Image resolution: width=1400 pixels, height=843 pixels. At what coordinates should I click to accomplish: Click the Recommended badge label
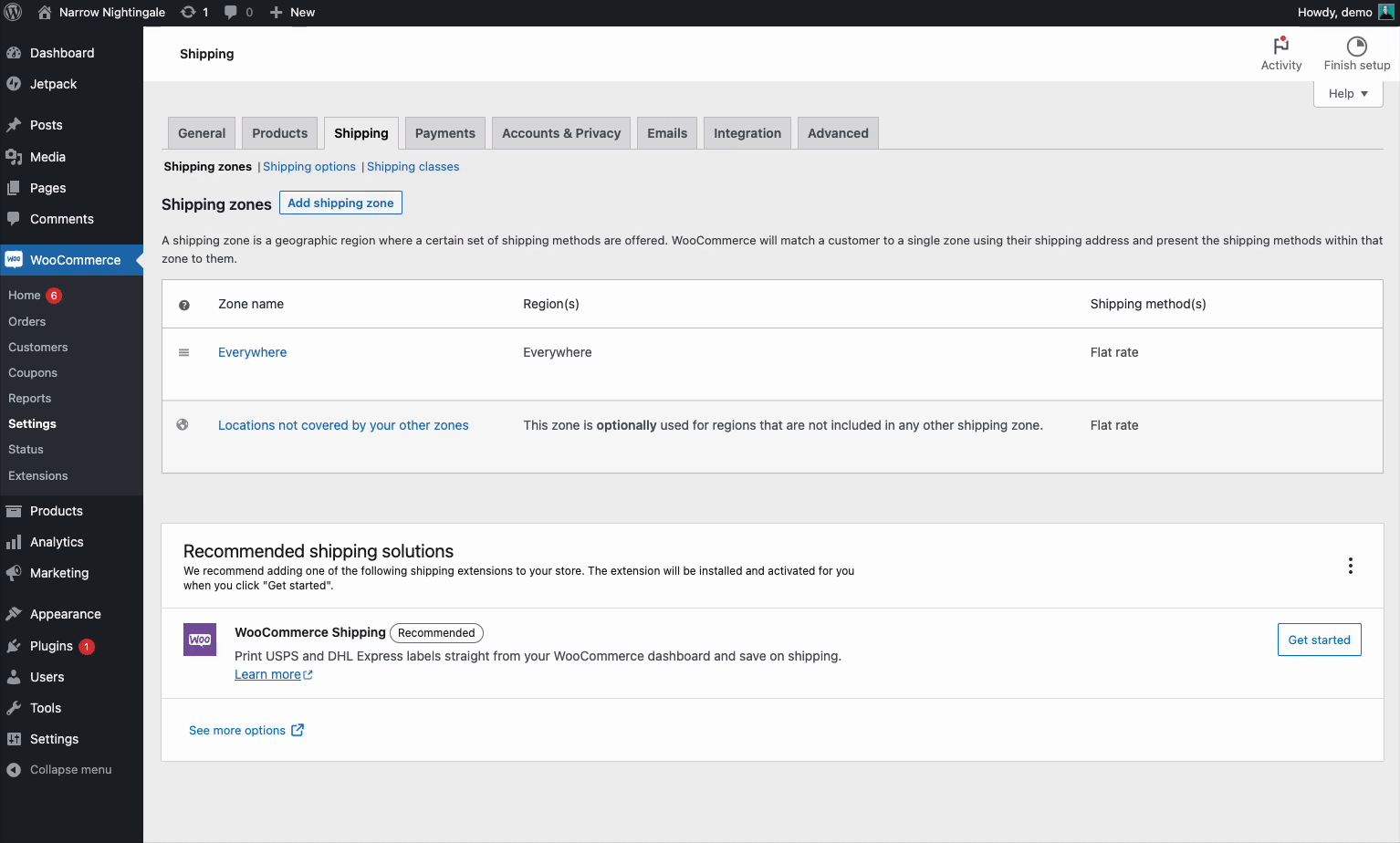pyautogui.click(x=436, y=633)
